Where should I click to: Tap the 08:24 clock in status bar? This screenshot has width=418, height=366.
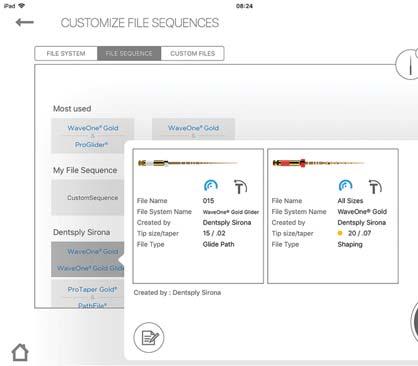coord(244,6)
